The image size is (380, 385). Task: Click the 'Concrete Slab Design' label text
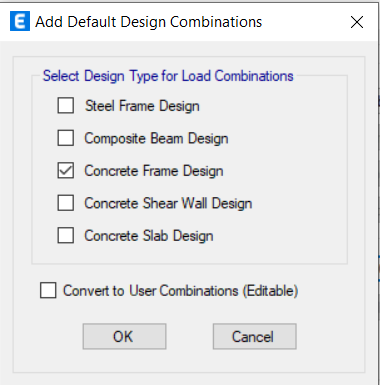click(149, 236)
